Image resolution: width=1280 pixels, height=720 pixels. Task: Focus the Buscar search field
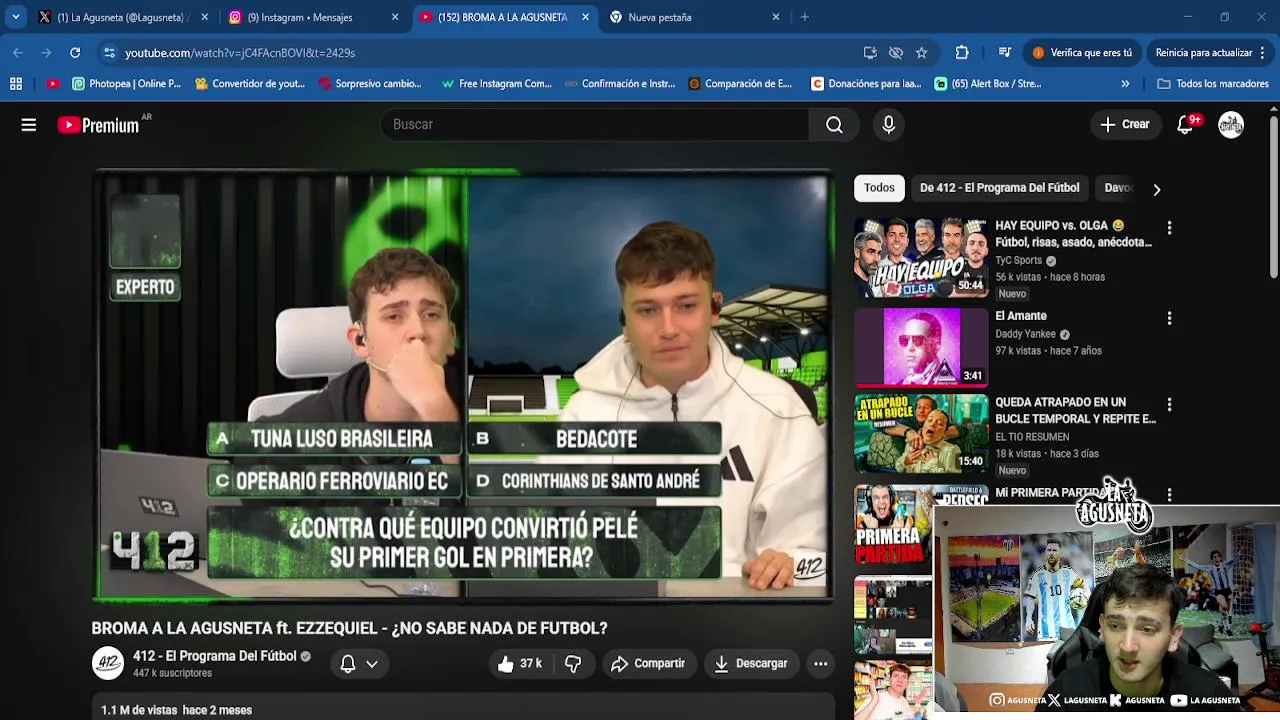click(x=594, y=125)
